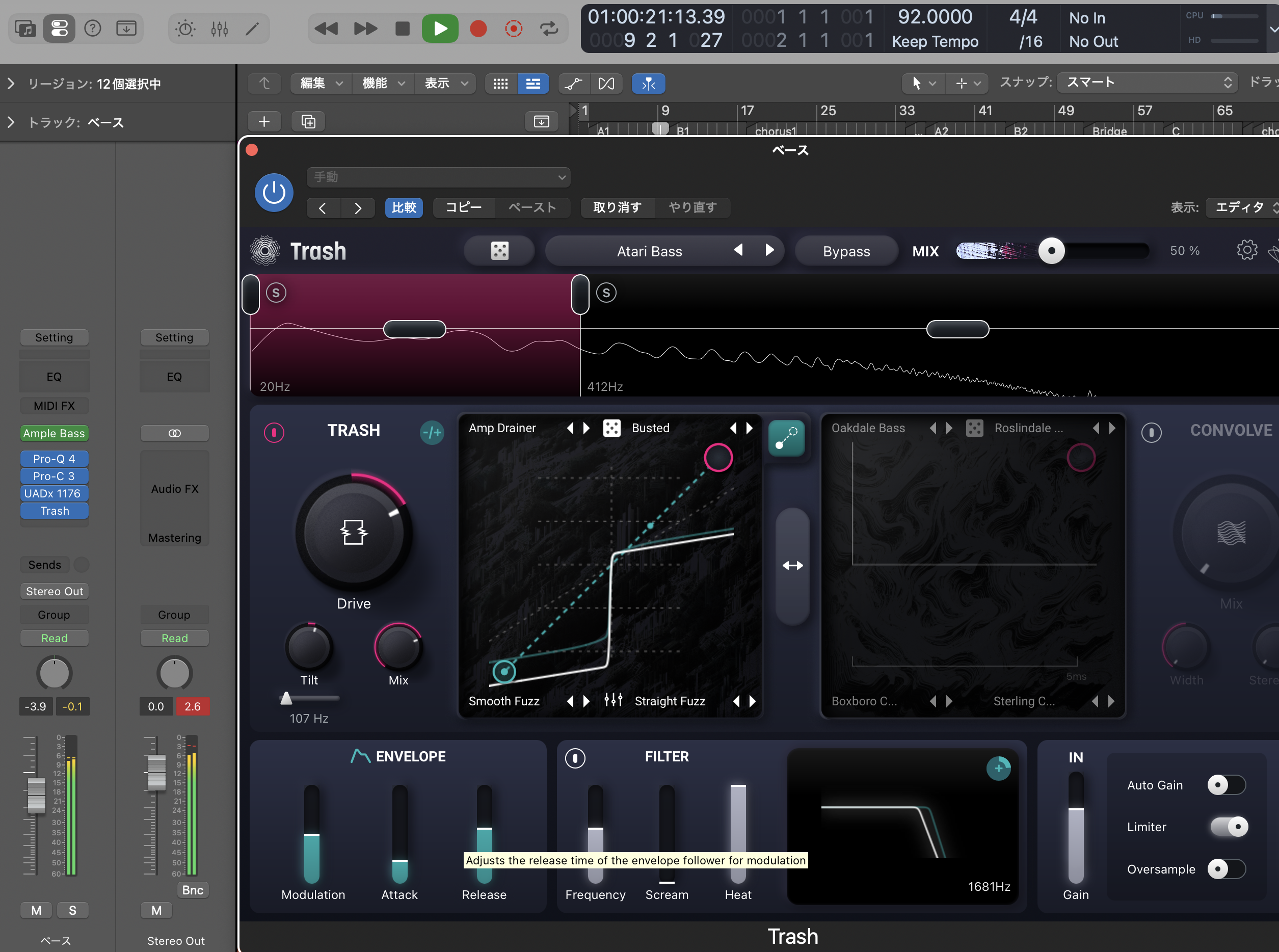Toggle the plugin power bypass button
1279x952 pixels.
pyautogui.click(x=274, y=193)
